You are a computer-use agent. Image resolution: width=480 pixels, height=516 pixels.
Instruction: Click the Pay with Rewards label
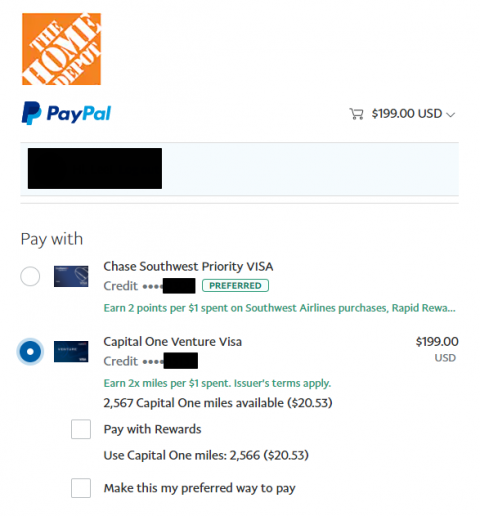[x=152, y=429]
